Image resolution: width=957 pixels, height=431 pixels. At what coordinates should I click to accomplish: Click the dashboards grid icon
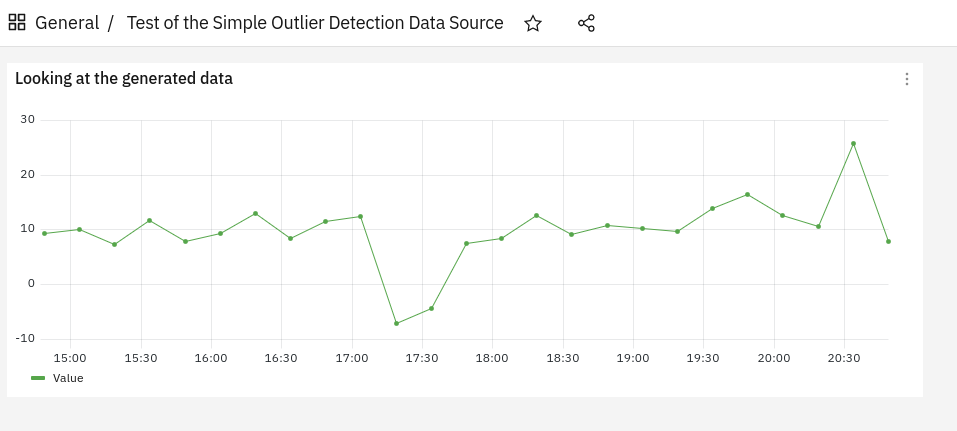pyautogui.click(x=16, y=23)
